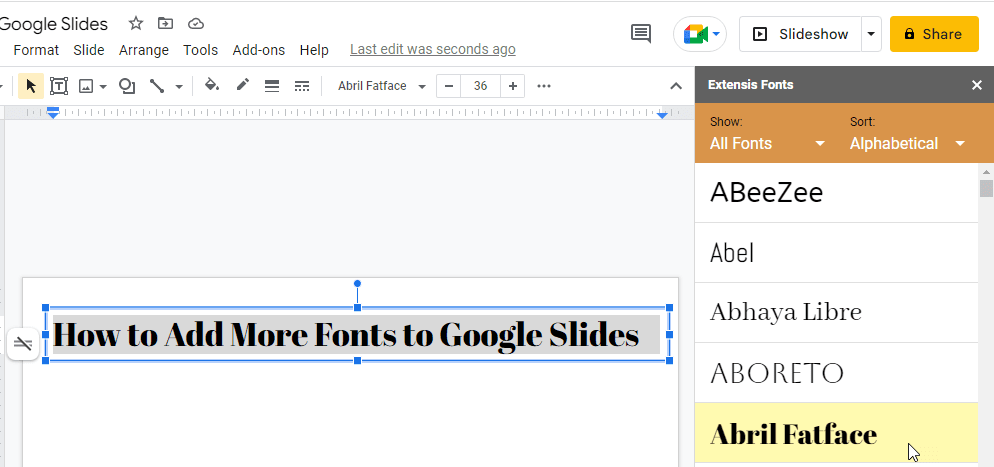Open the Help menu
The width and height of the screenshot is (994, 467).
point(314,49)
